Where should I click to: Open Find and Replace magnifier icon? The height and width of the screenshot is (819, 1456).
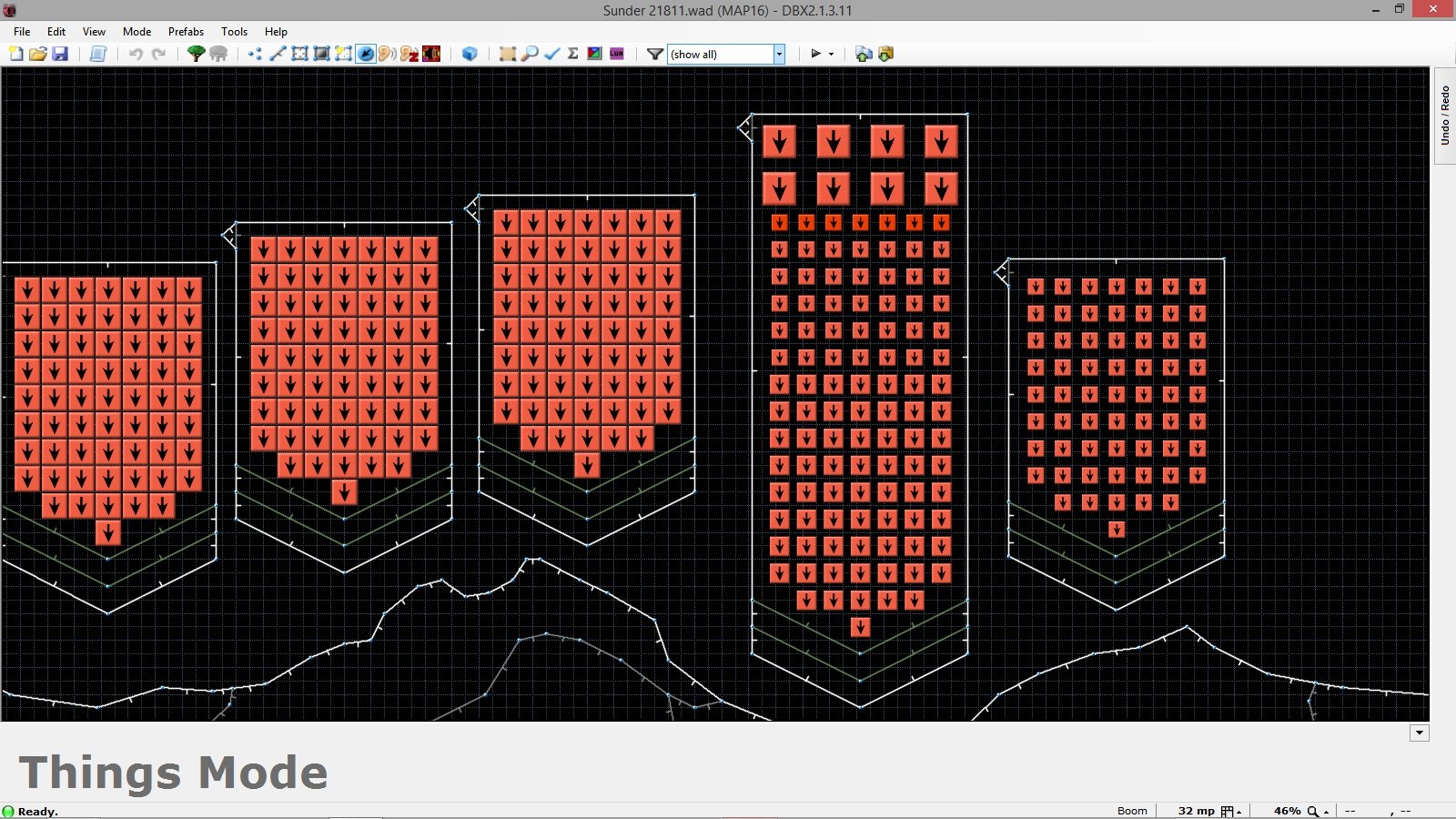point(530,54)
